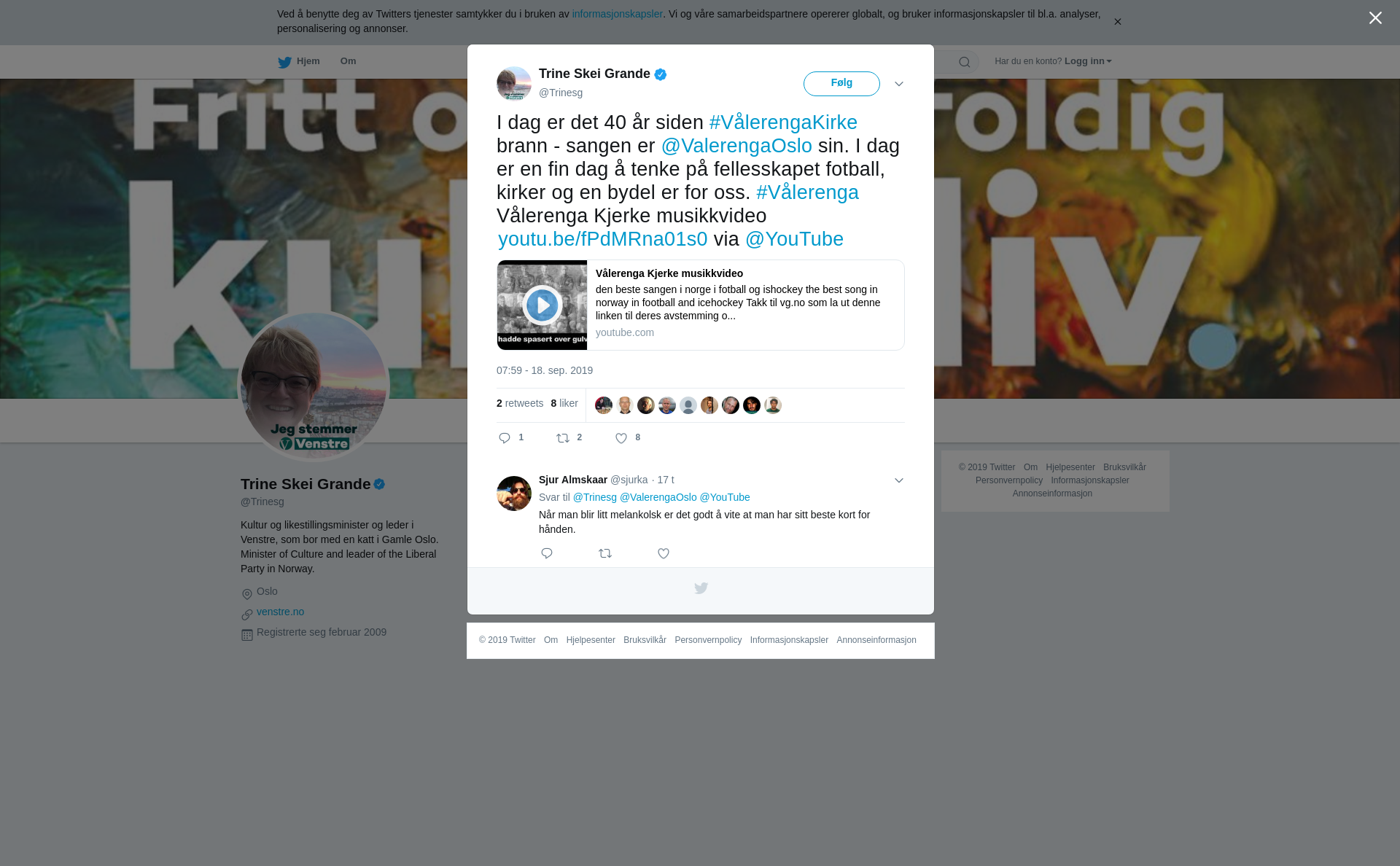Screen dimensions: 1400x866
Task: Click reply icon under Sjur Almskaar's comment
Action: [547, 553]
